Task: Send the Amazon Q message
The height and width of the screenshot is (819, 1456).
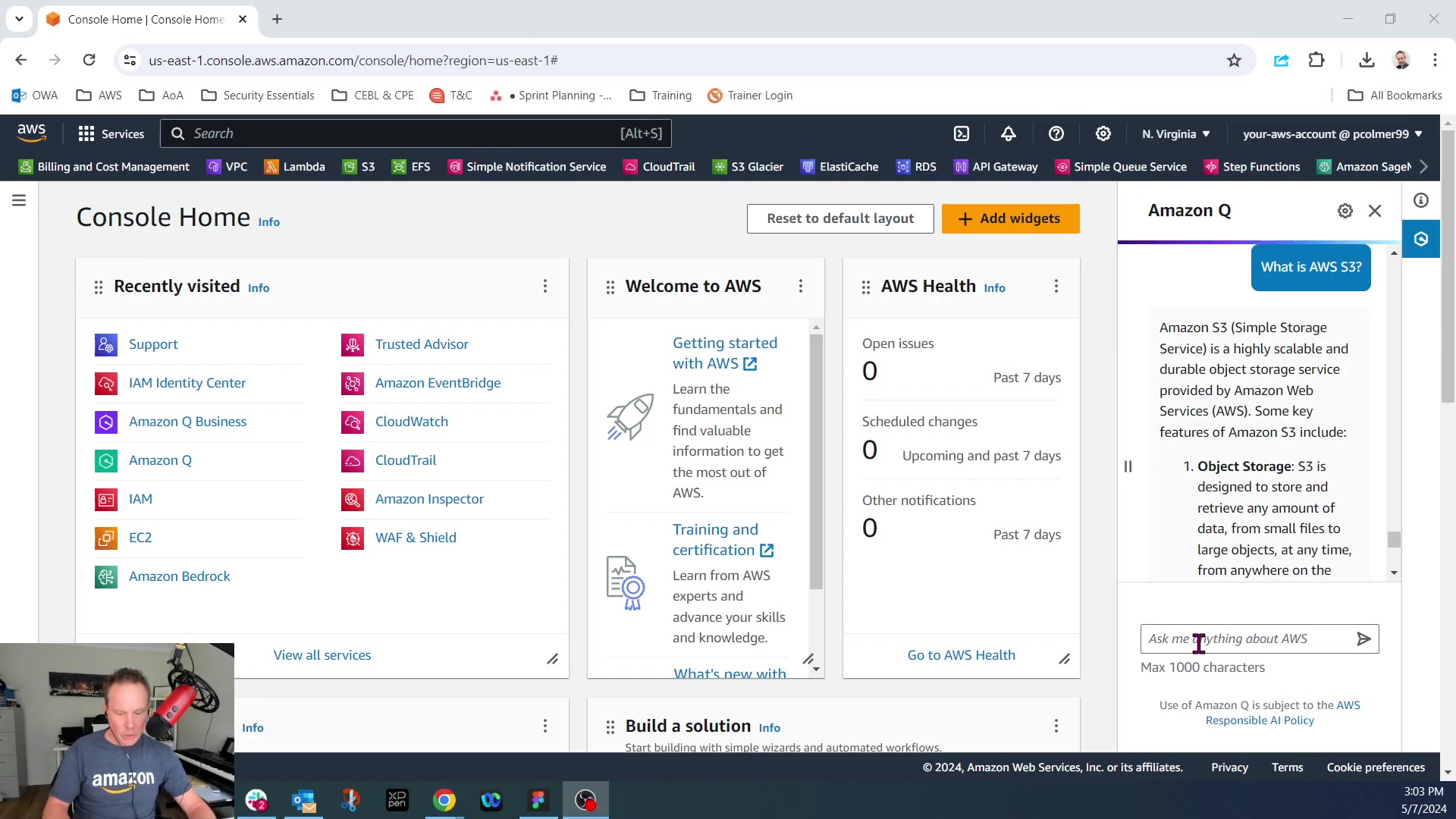Action: pyautogui.click(x=1363, y=639)
